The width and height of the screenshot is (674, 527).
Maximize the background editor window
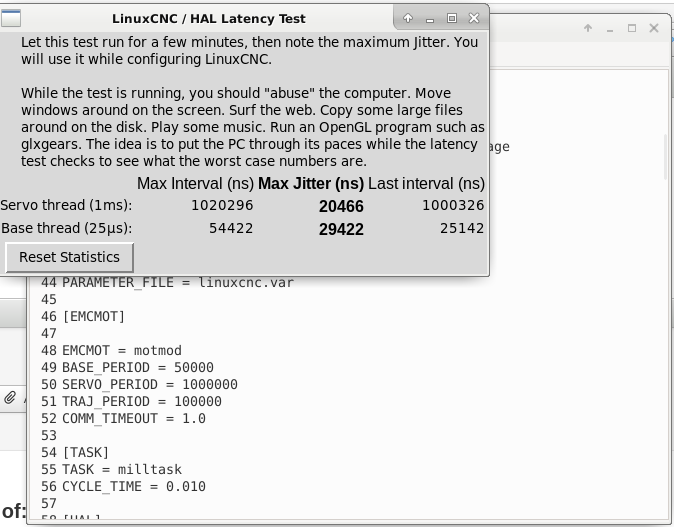click(633, 28)
